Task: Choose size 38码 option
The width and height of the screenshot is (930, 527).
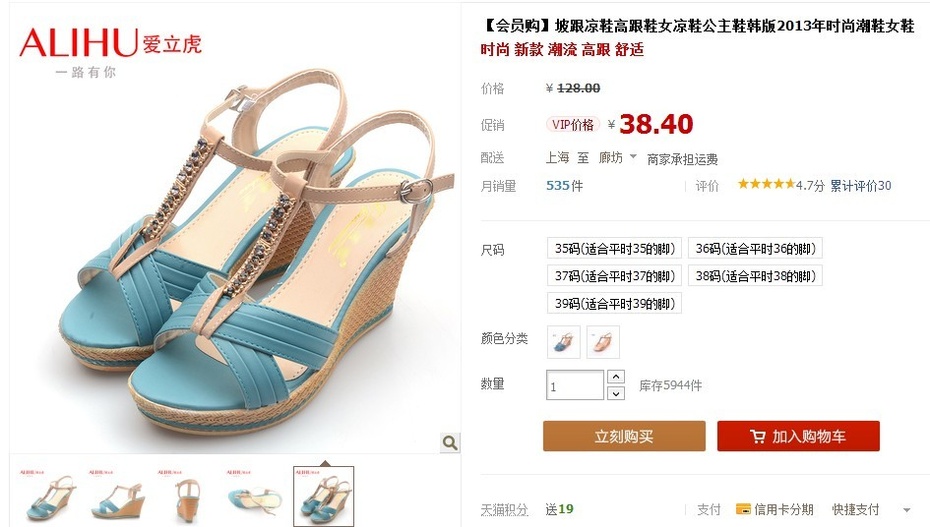Action: click(755, 276)
